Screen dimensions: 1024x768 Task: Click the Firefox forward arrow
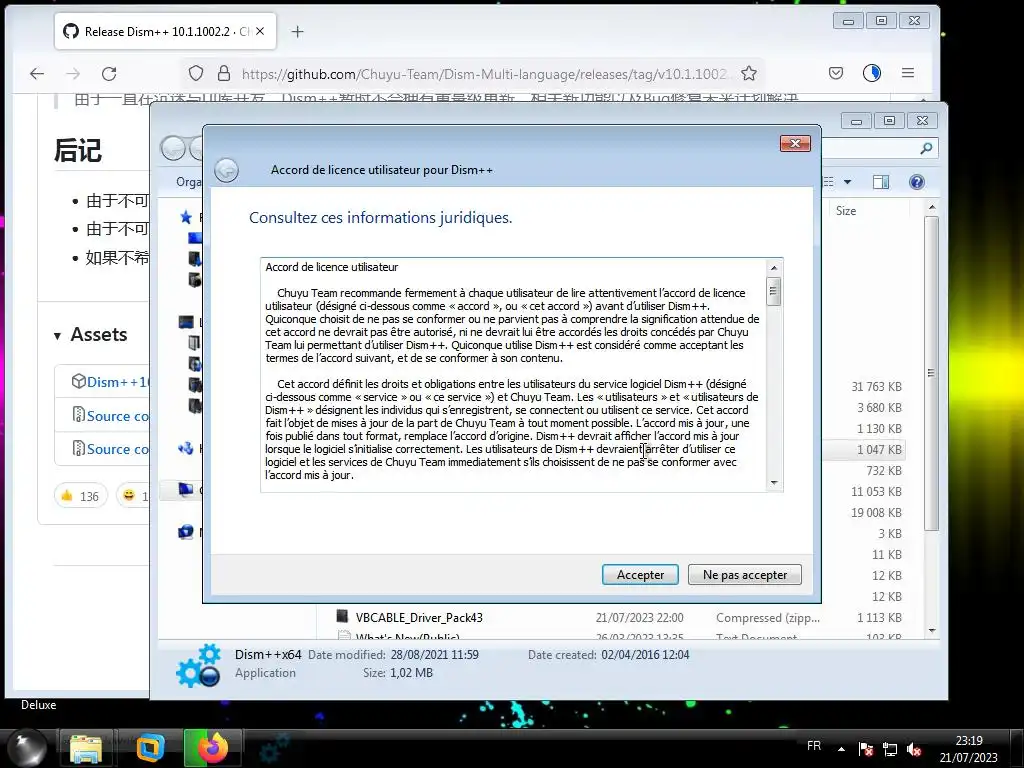point(73,73)
